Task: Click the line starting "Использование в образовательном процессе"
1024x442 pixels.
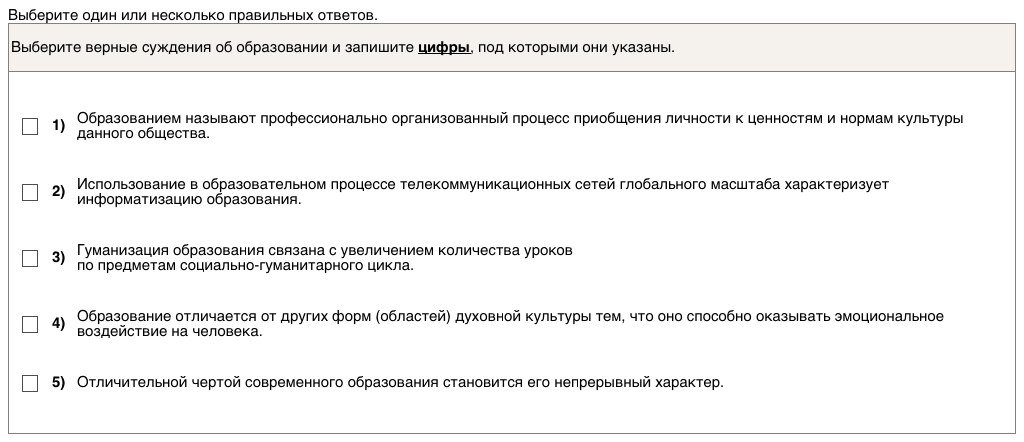Action: [x=482, y=184]
